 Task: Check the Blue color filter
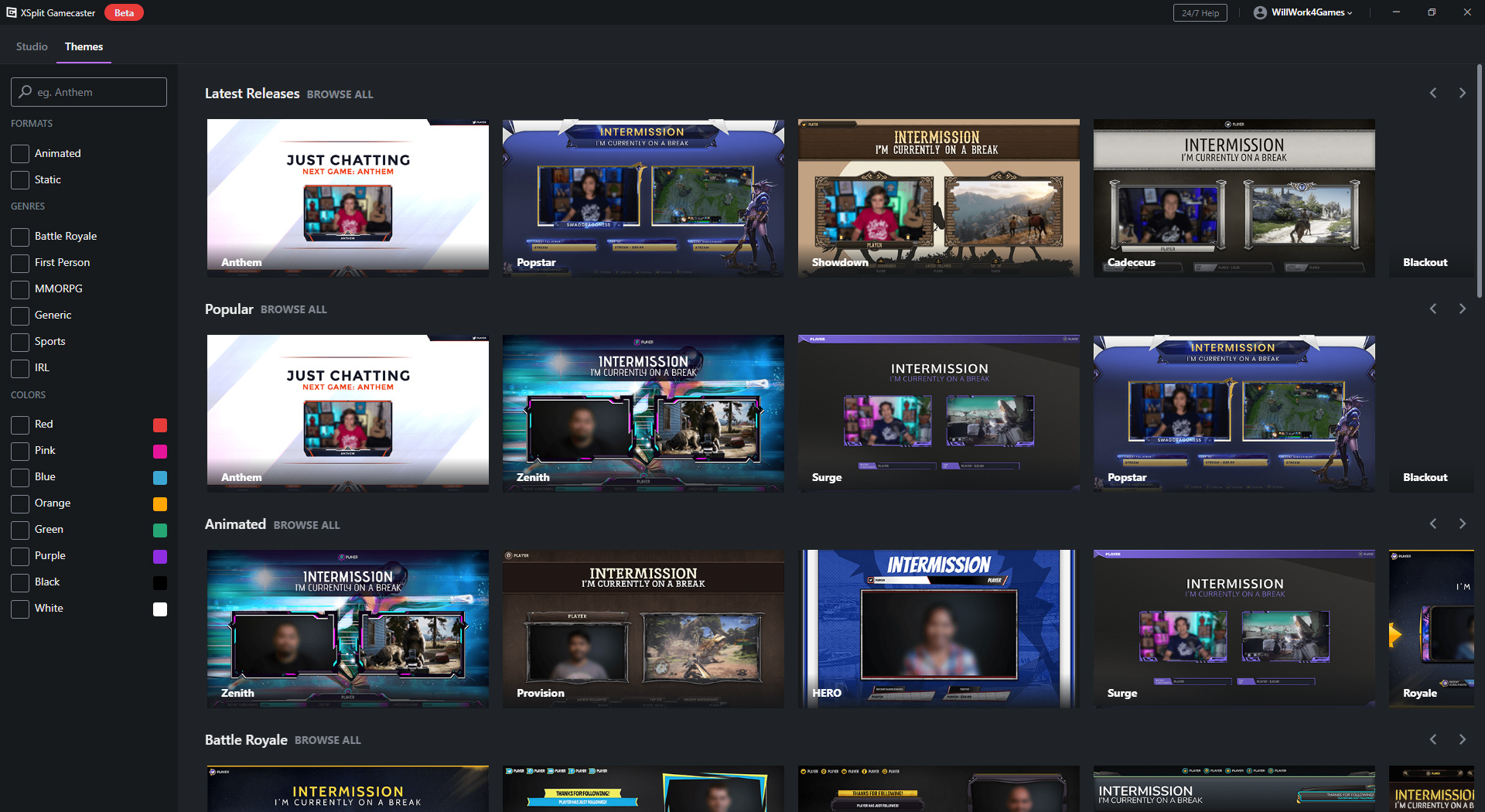tap(20, 477)
